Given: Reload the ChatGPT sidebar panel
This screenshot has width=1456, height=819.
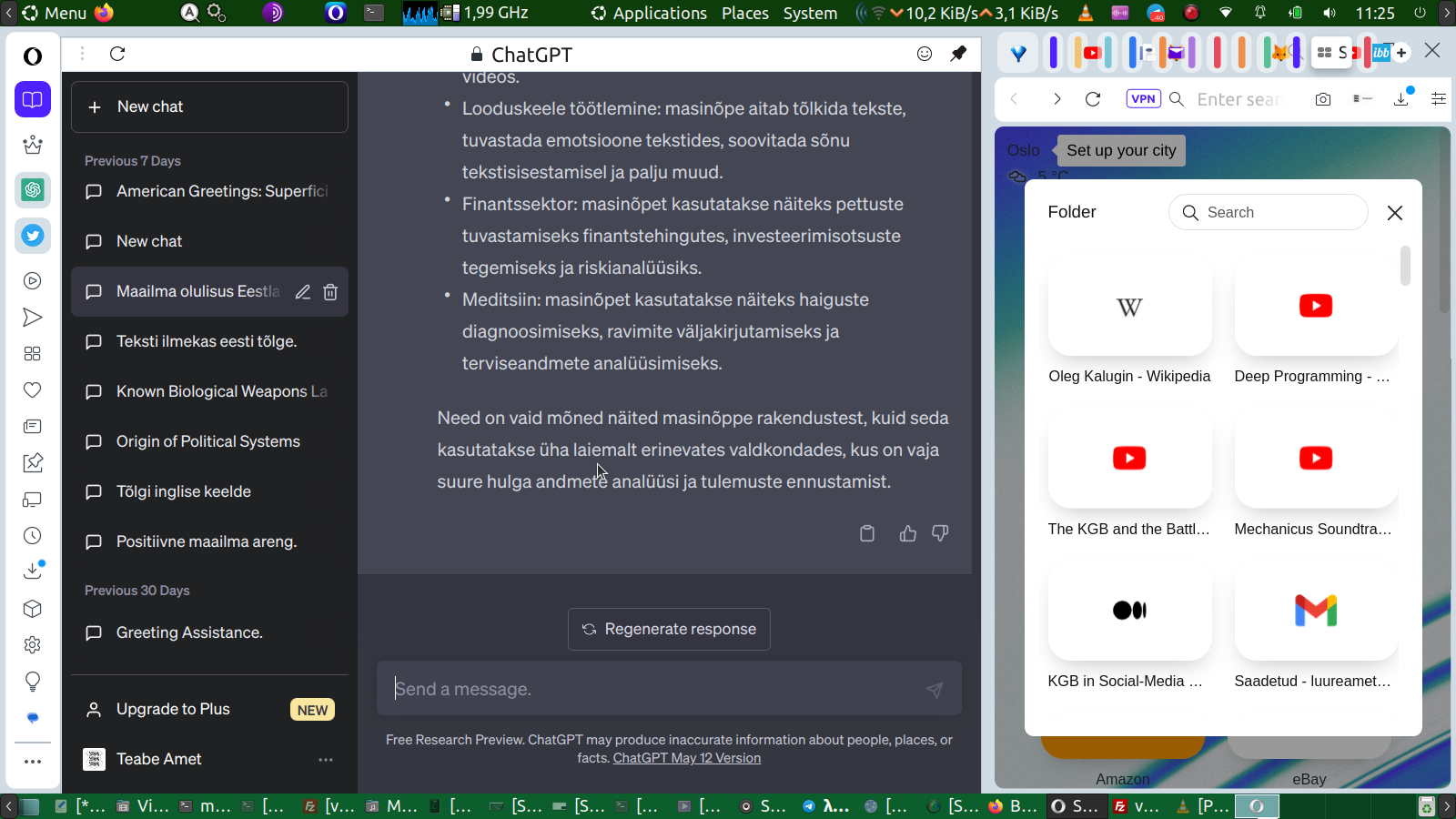Looking at the screenshot, I should [117, 54].
